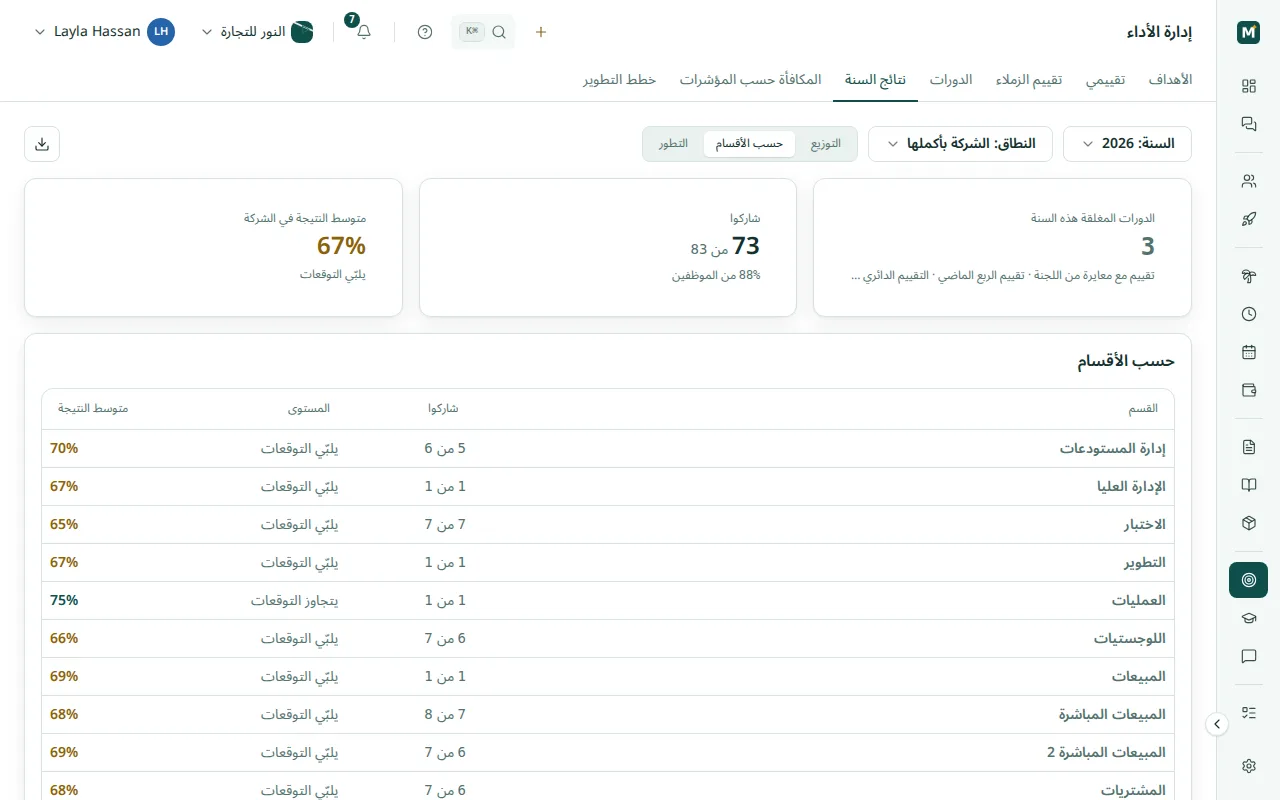Open the clock time tracking icon
The image size is (1280, 800).
pos(1248,314)
